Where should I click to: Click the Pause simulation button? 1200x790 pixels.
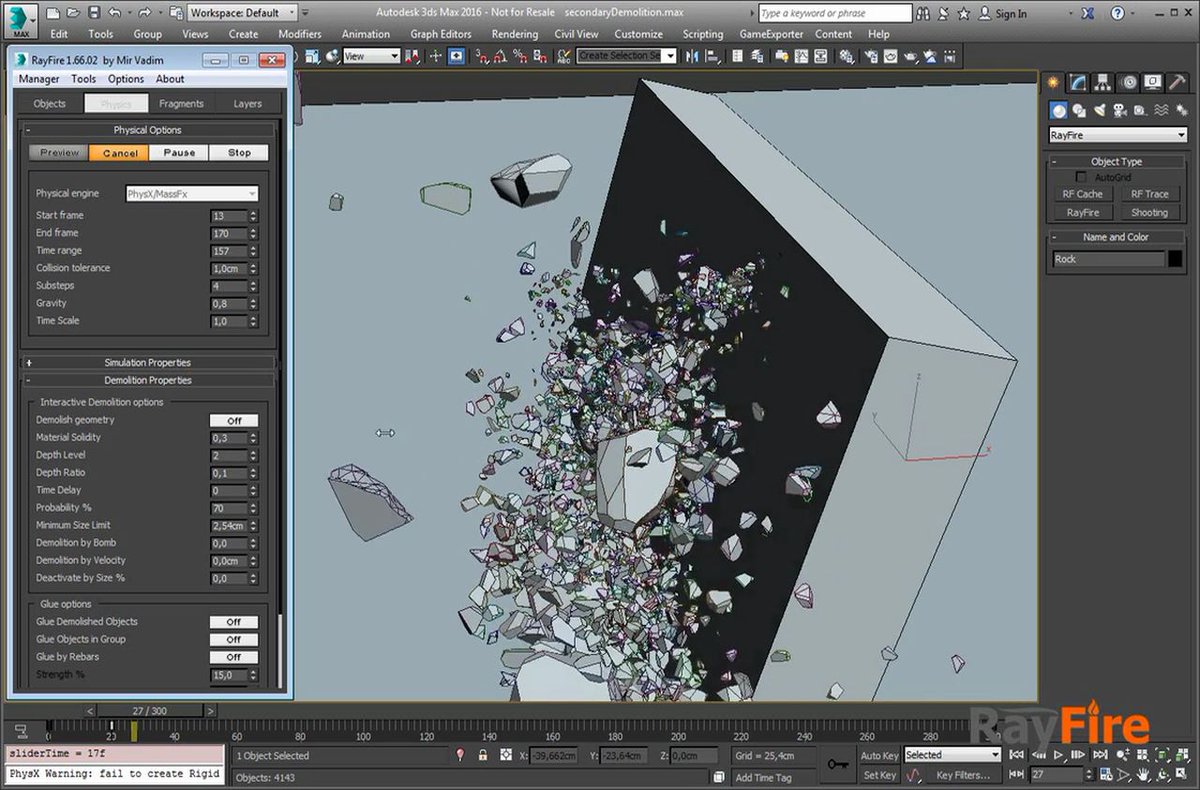(179, 153)
